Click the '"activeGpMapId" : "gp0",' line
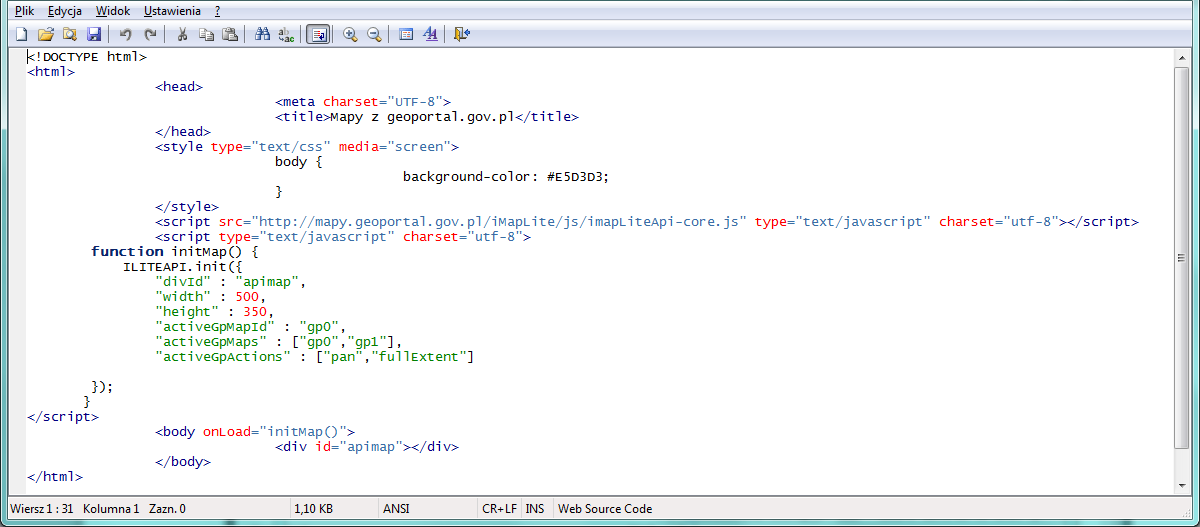Image resolution: width=1200 pixels, height=527 pixels. (x=251, y=327)
